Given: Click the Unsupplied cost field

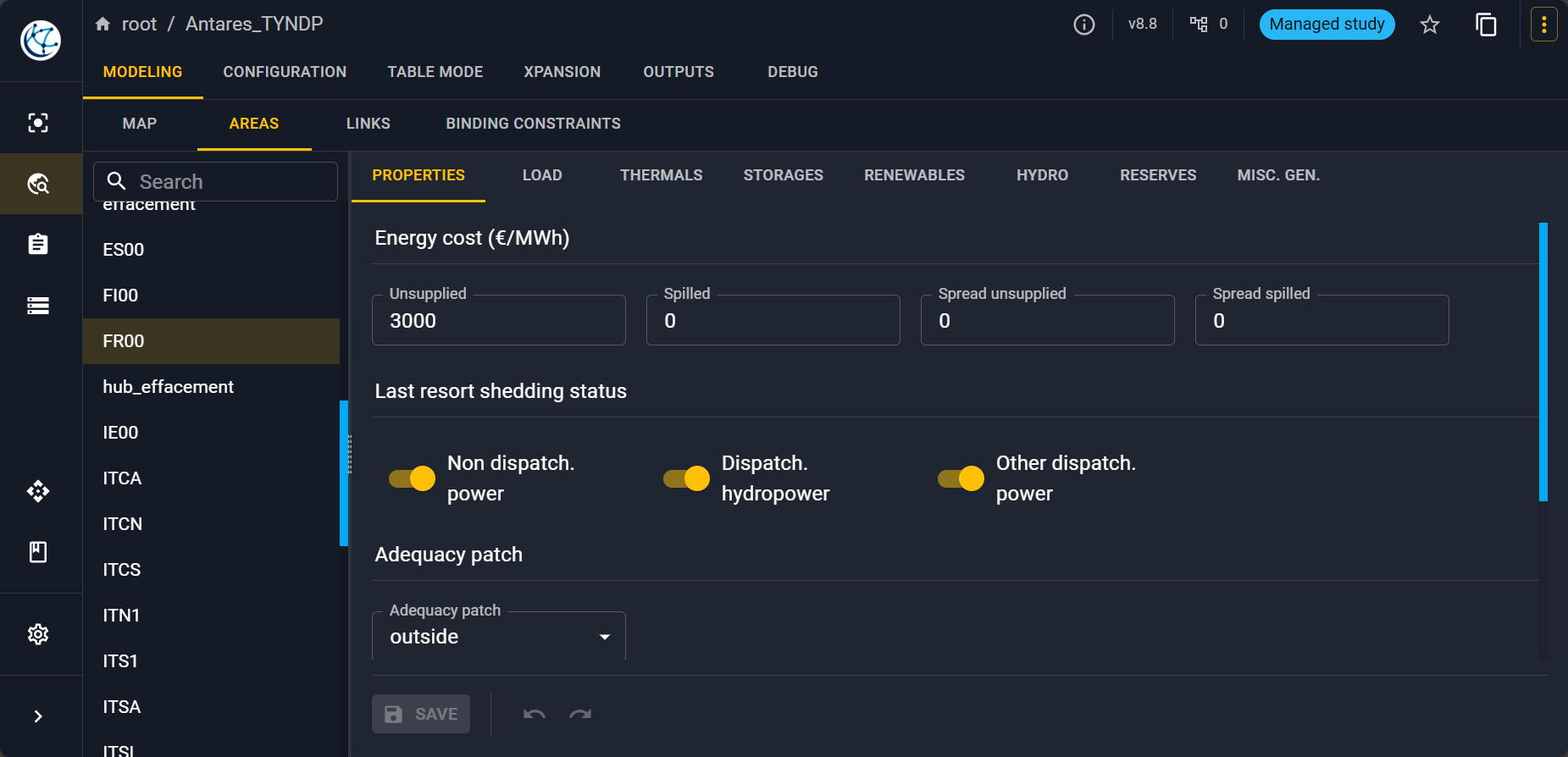Looking at the screenshot, I should point(499,320).
